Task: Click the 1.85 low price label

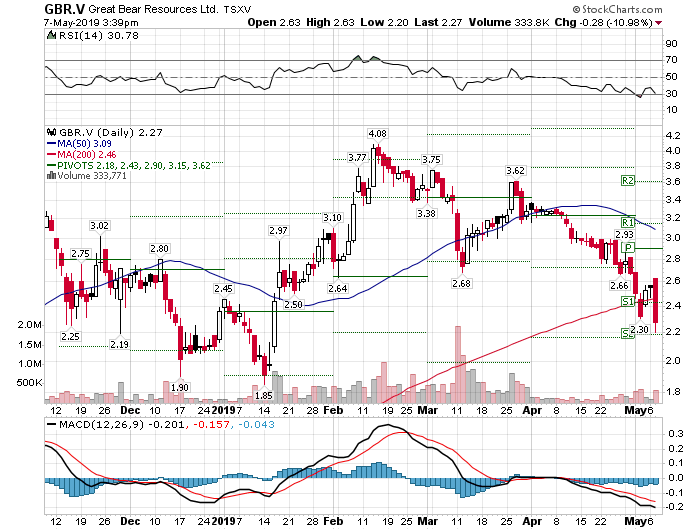Action: tap(263, 395)
